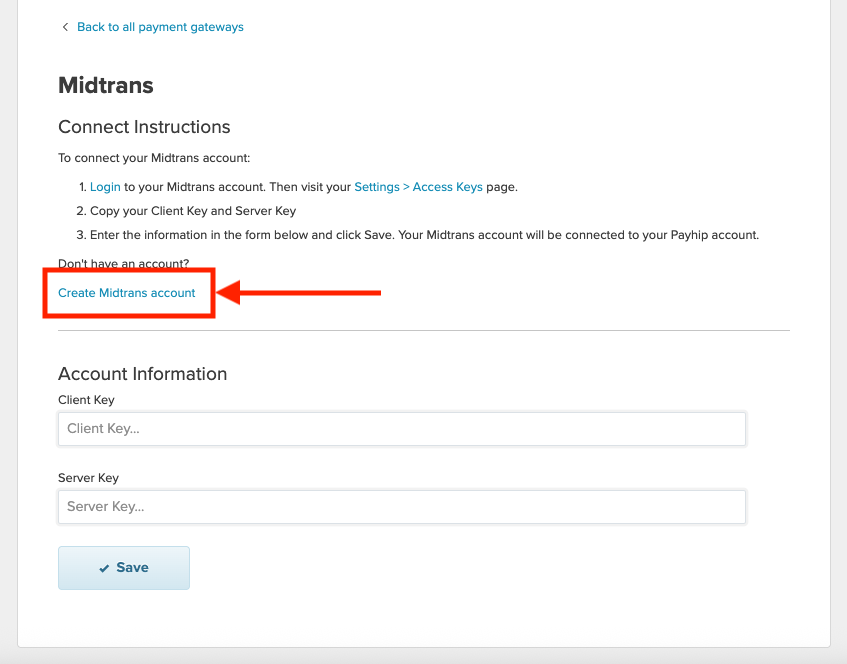Click "To connect your Midtrans account:" text
The height and width of the screenshot is (664, 847).
coord(154,158)
